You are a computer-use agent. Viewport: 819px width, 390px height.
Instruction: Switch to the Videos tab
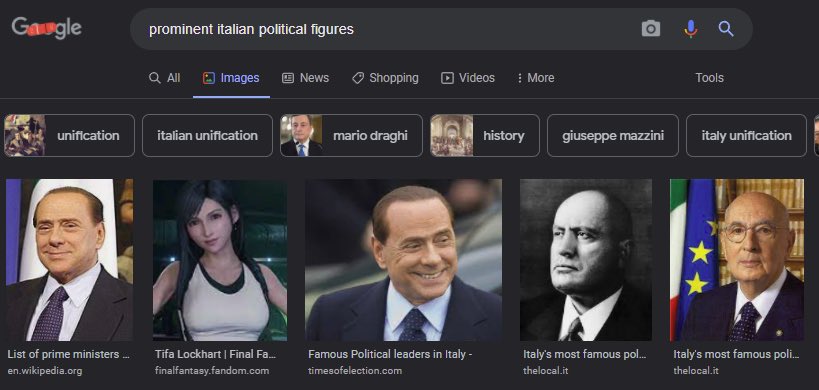tap(468, 78)
